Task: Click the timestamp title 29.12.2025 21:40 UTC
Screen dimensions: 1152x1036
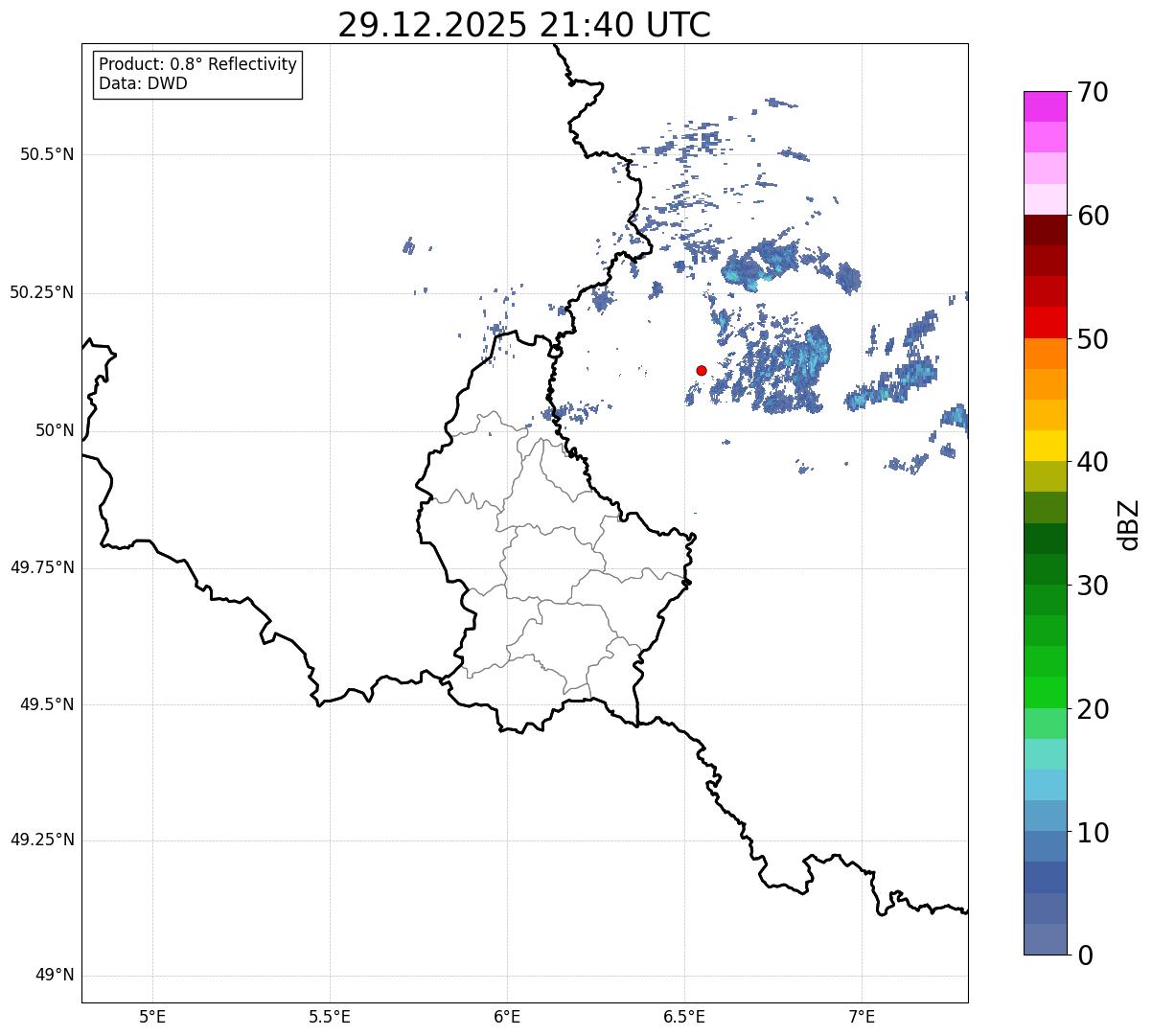Action: point(524,25)
